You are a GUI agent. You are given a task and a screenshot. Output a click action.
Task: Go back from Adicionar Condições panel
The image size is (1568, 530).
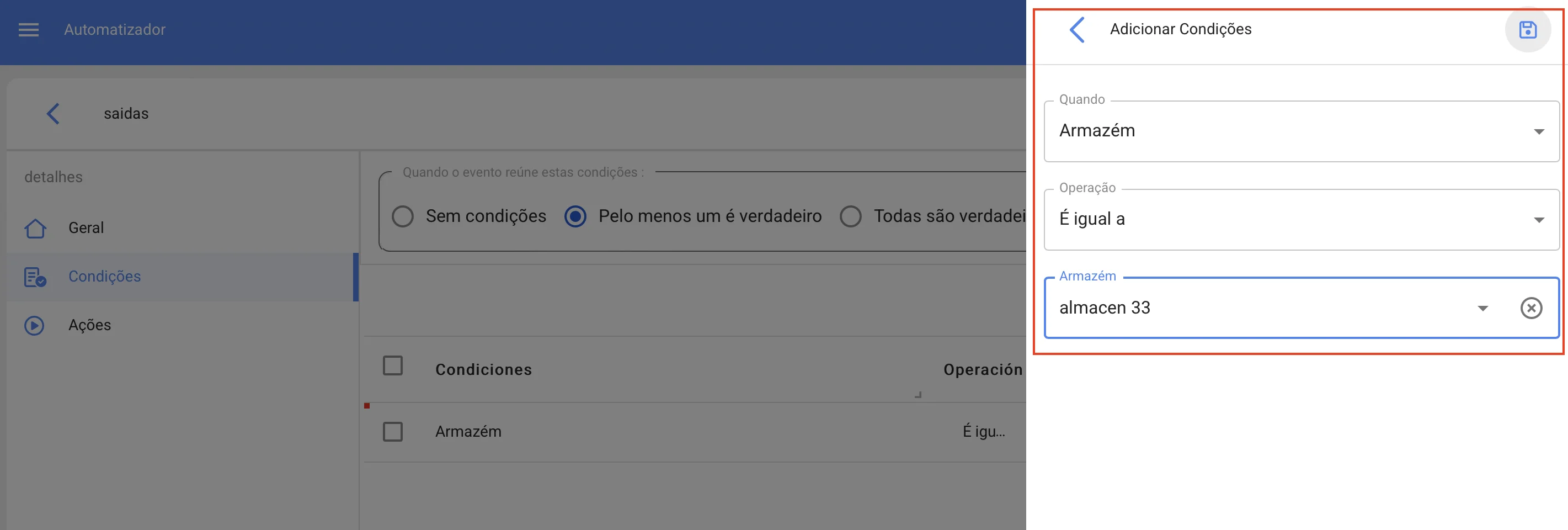click(1077, 29)
